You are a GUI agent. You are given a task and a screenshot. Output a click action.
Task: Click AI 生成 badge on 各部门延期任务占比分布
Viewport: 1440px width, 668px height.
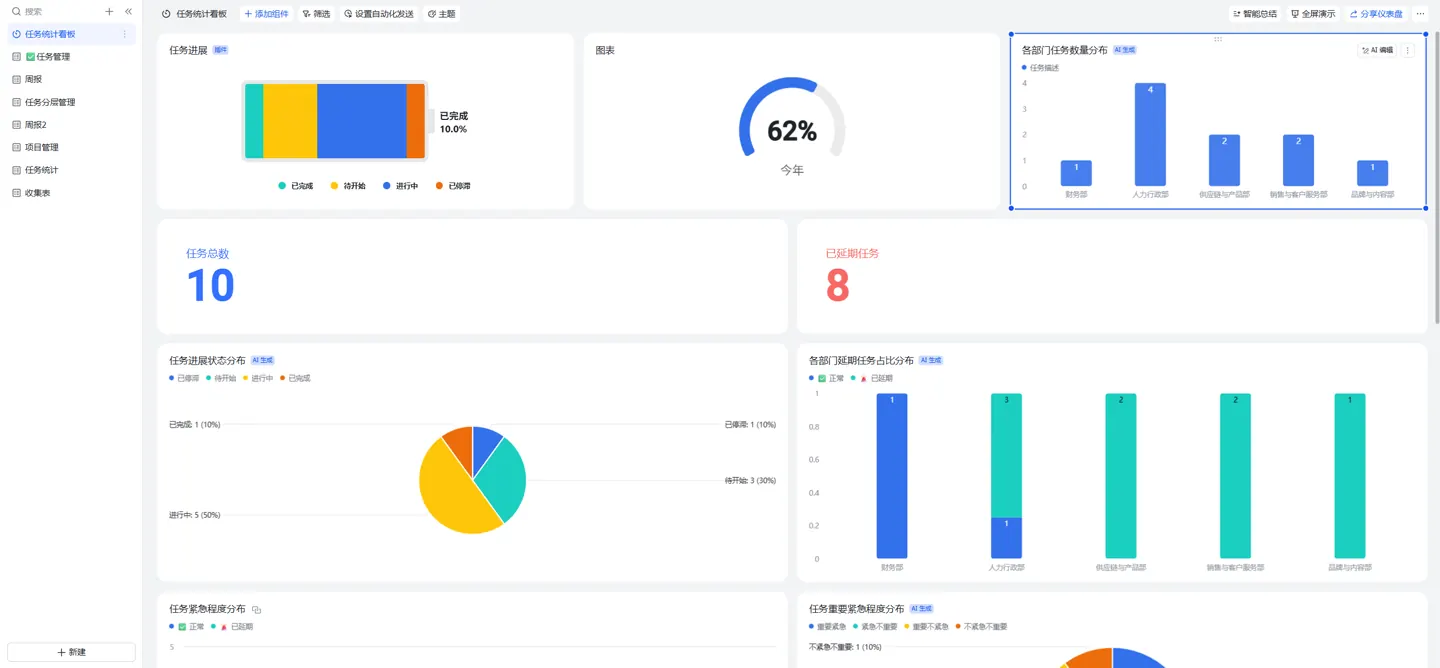tap(931, 360)
